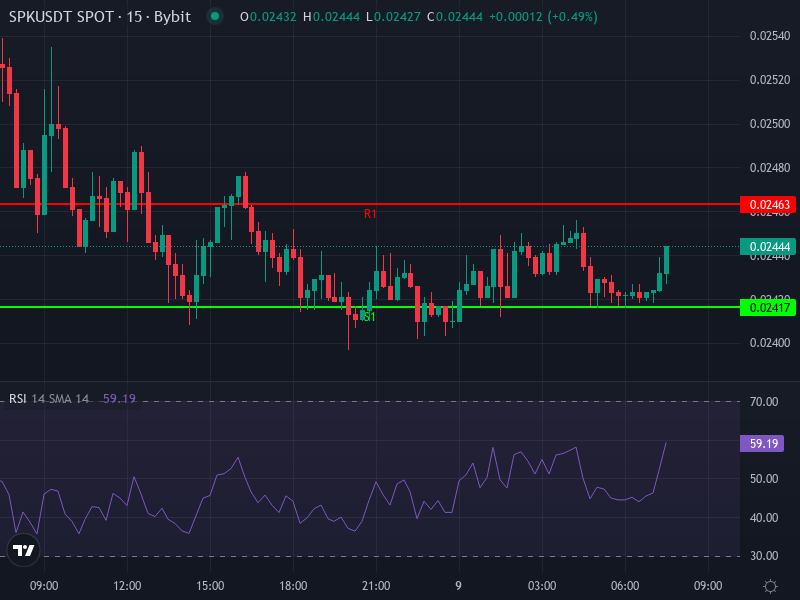
Task: Click the last green candlestick on chart
Action: [x=666, y=259]
